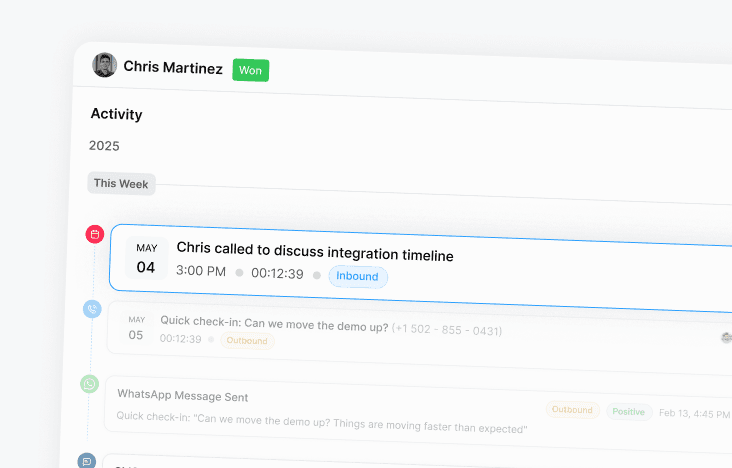Click the green WhatsApp timeline icon
Image resolution: width=732 pixels, height=468 pixels.
pos(90,384)
